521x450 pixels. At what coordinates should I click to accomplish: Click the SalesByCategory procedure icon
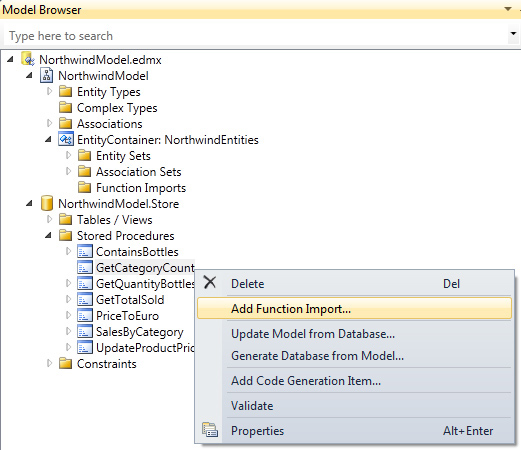click(x=85, y=331)
